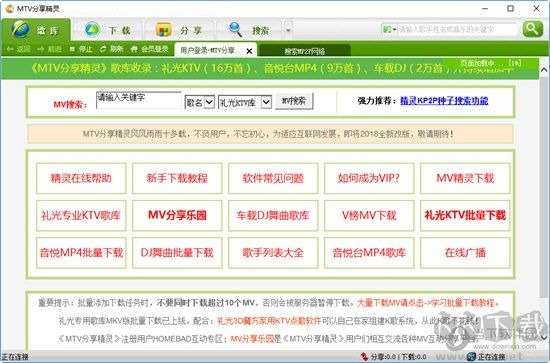Click the 2018全新改版 announcement text

point(268,134)
